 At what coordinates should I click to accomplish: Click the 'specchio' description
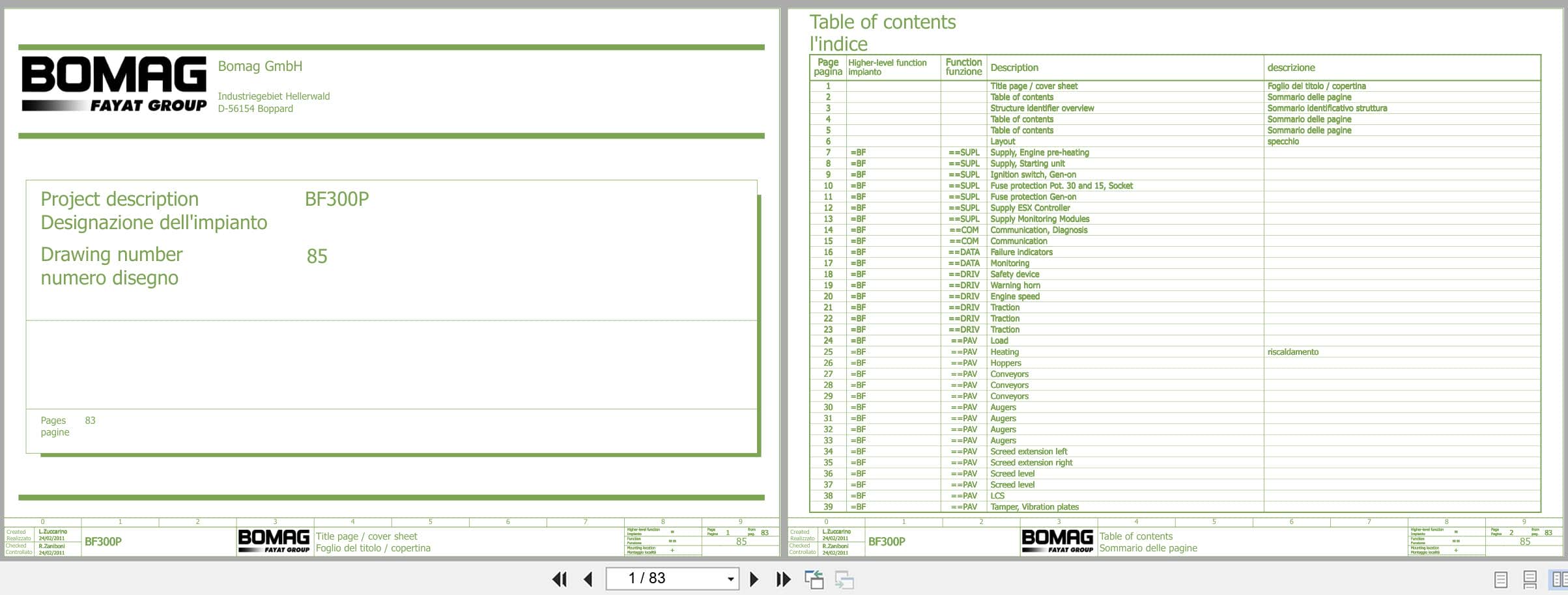(x=1283, y=141)
